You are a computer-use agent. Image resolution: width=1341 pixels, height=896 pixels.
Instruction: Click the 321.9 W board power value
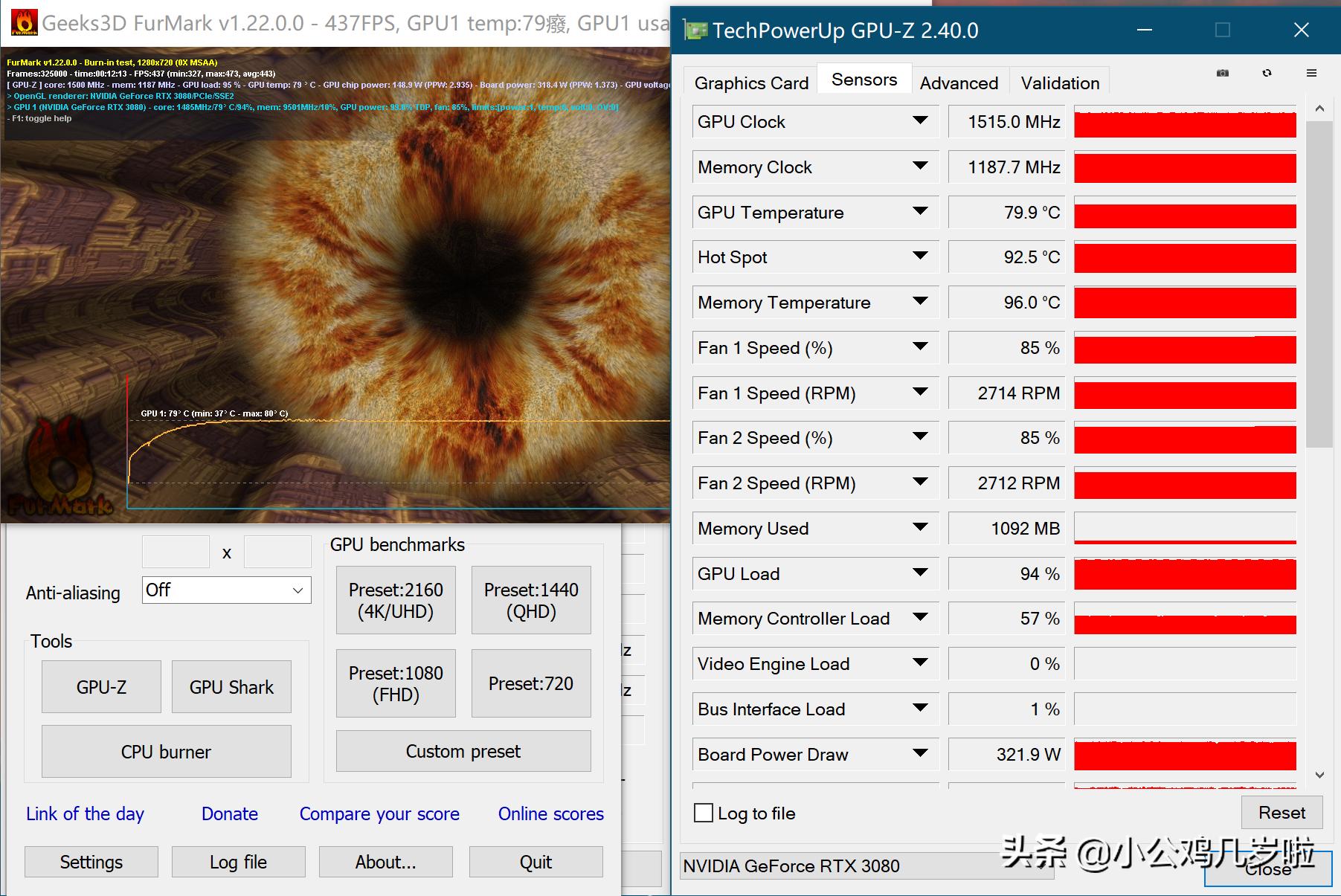[1007, 754]
